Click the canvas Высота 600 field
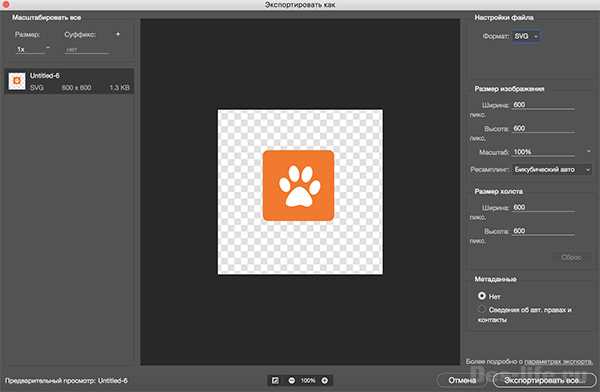600x392 pixels. [x=543, y=231]
